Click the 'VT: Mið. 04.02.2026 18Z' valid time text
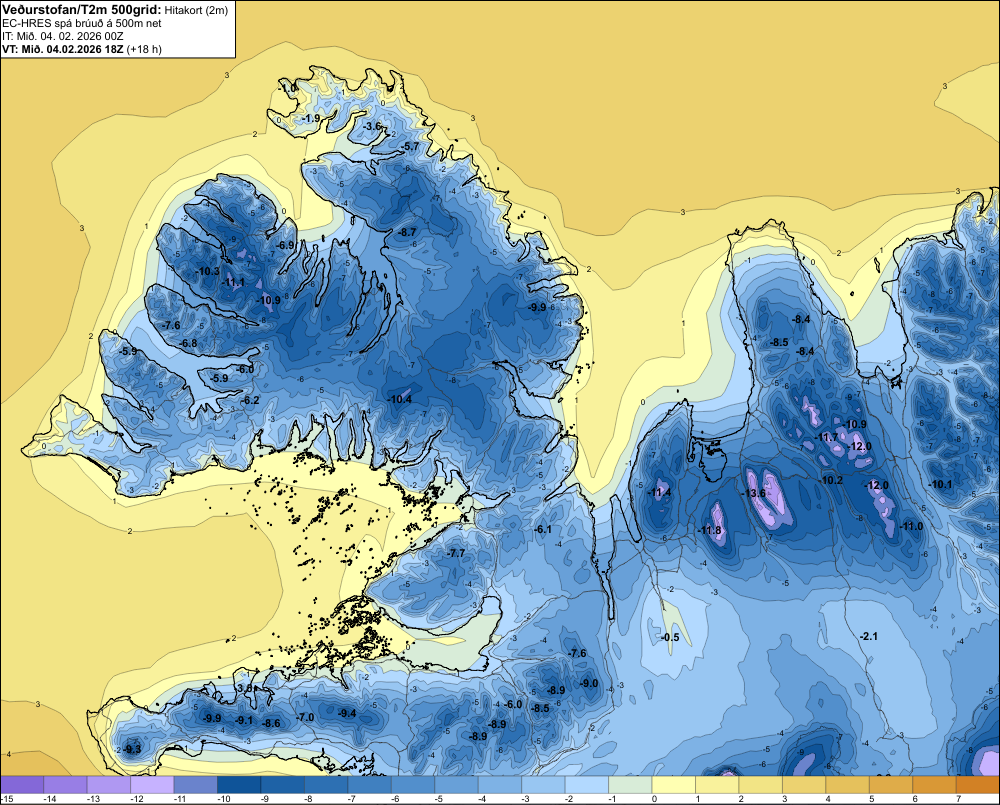This screenshot has height=805, width=1000. 63,49
